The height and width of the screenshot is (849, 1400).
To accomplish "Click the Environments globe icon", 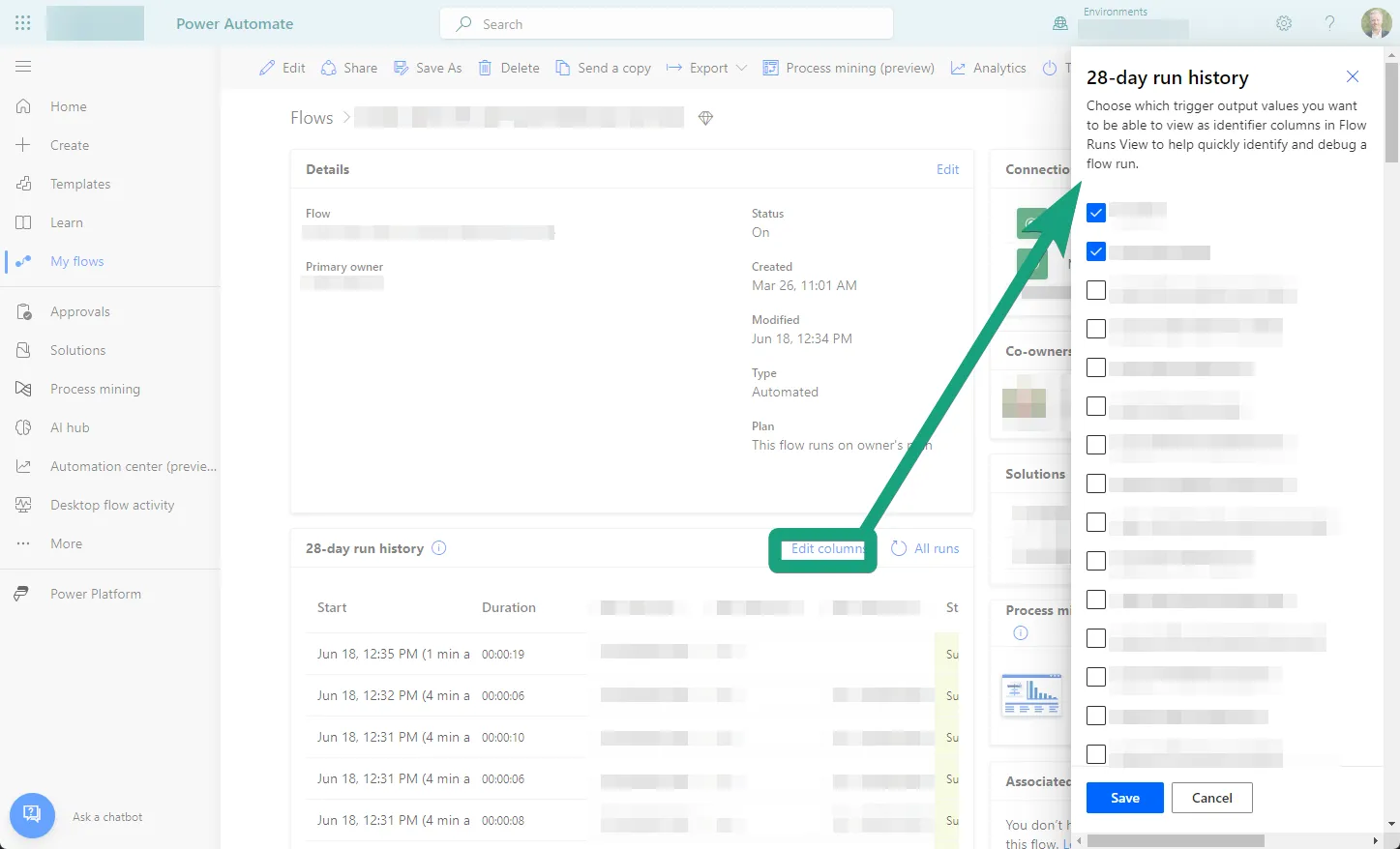I will tap(1060, 23).
